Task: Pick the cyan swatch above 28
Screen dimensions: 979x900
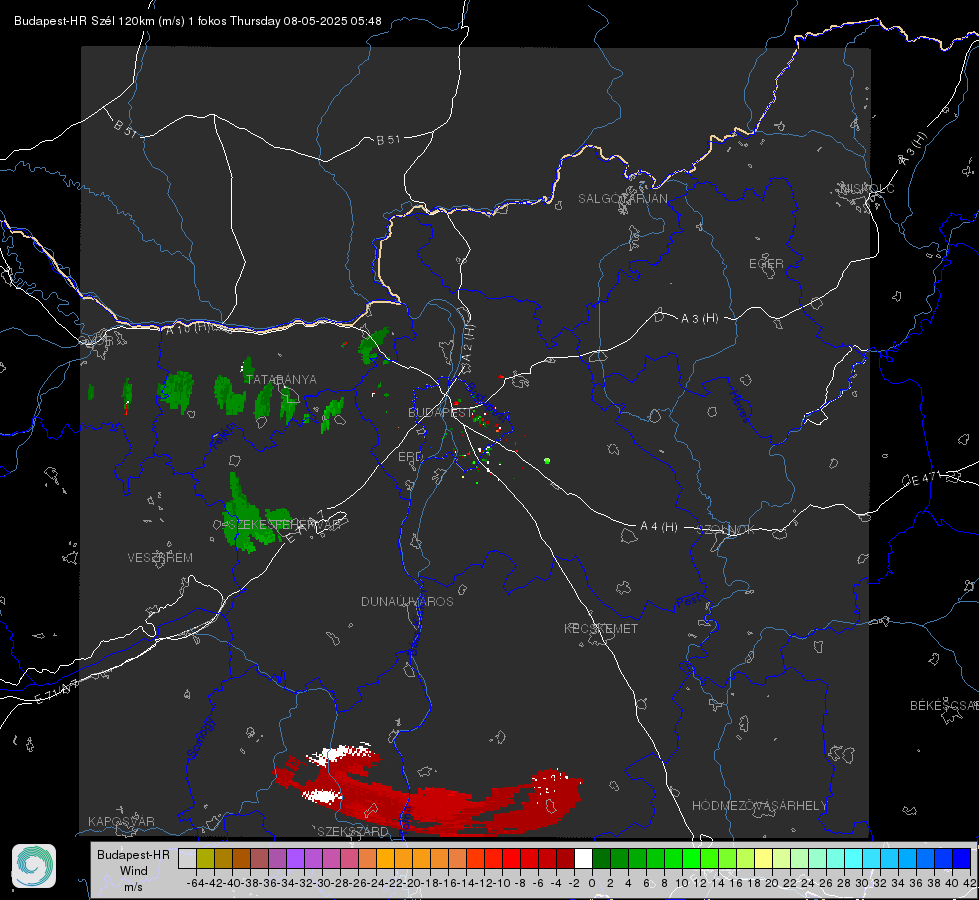Action: 854,859
